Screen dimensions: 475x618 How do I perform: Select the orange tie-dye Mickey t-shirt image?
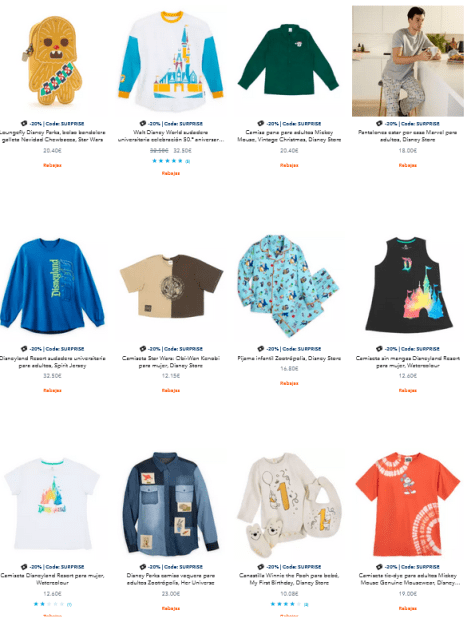coord(408,504)
